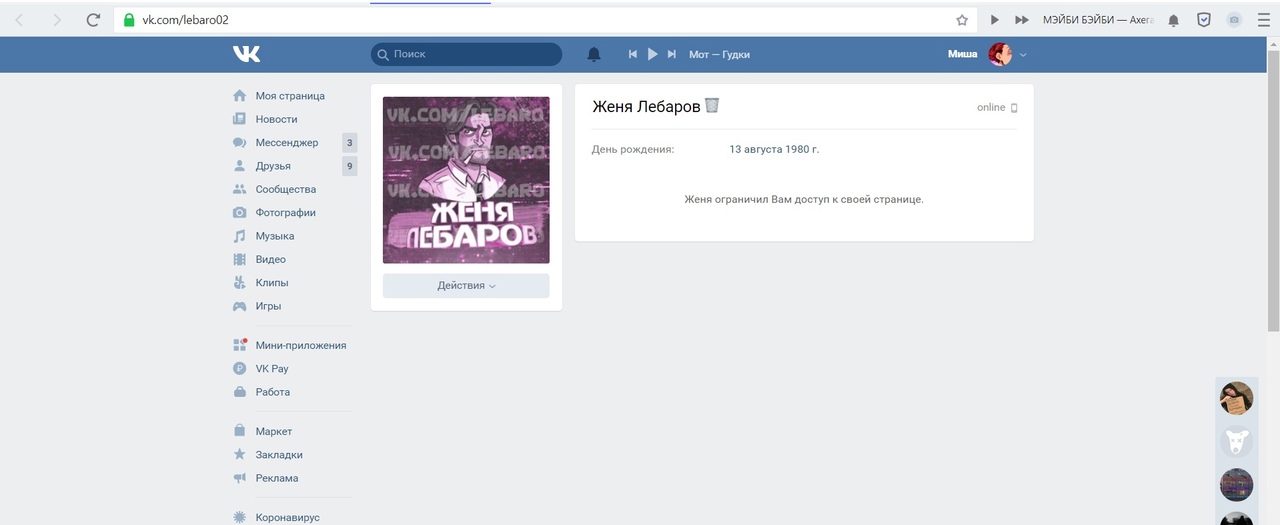Bookmark this page with the star icon
Screen dimensions: 1280x525
(x=962, y=20)
